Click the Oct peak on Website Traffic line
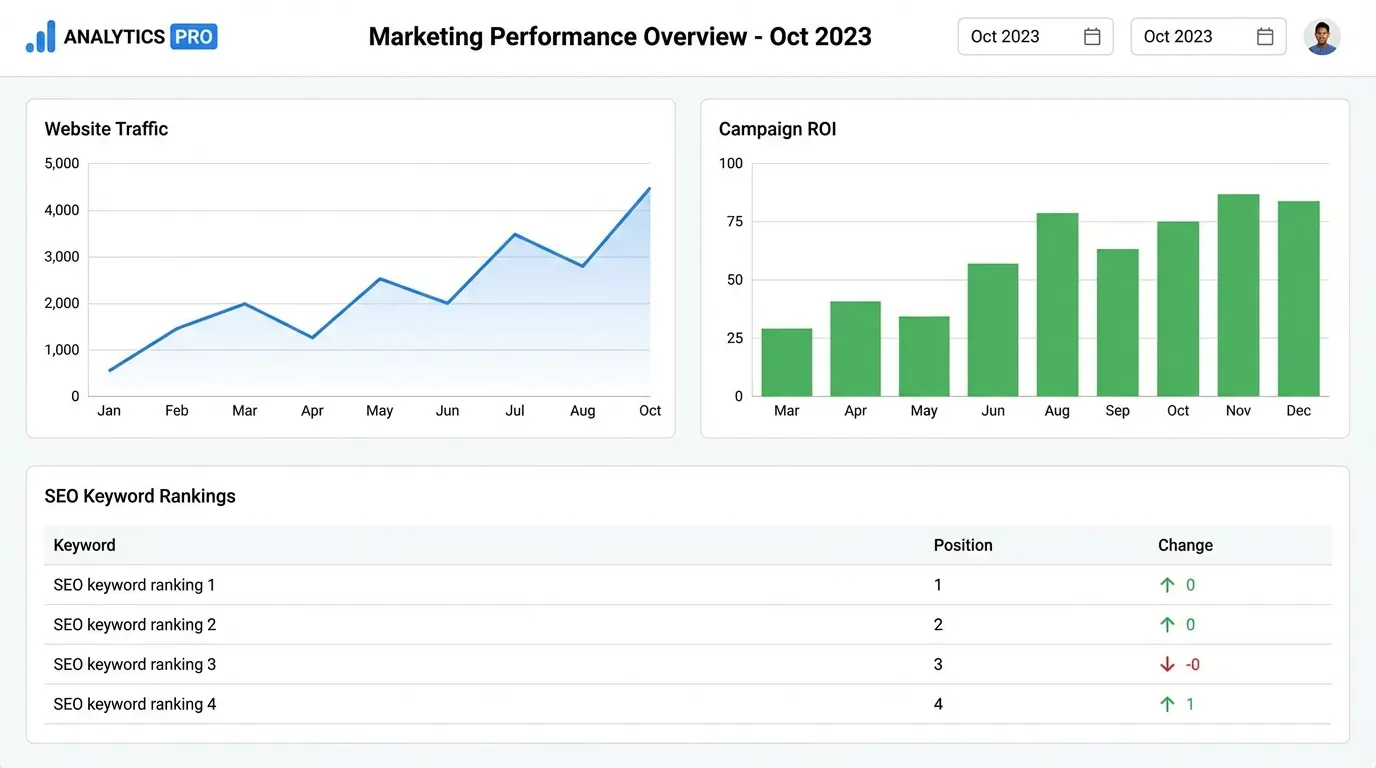The image size is (1376, 768). (x=649, y=188)
